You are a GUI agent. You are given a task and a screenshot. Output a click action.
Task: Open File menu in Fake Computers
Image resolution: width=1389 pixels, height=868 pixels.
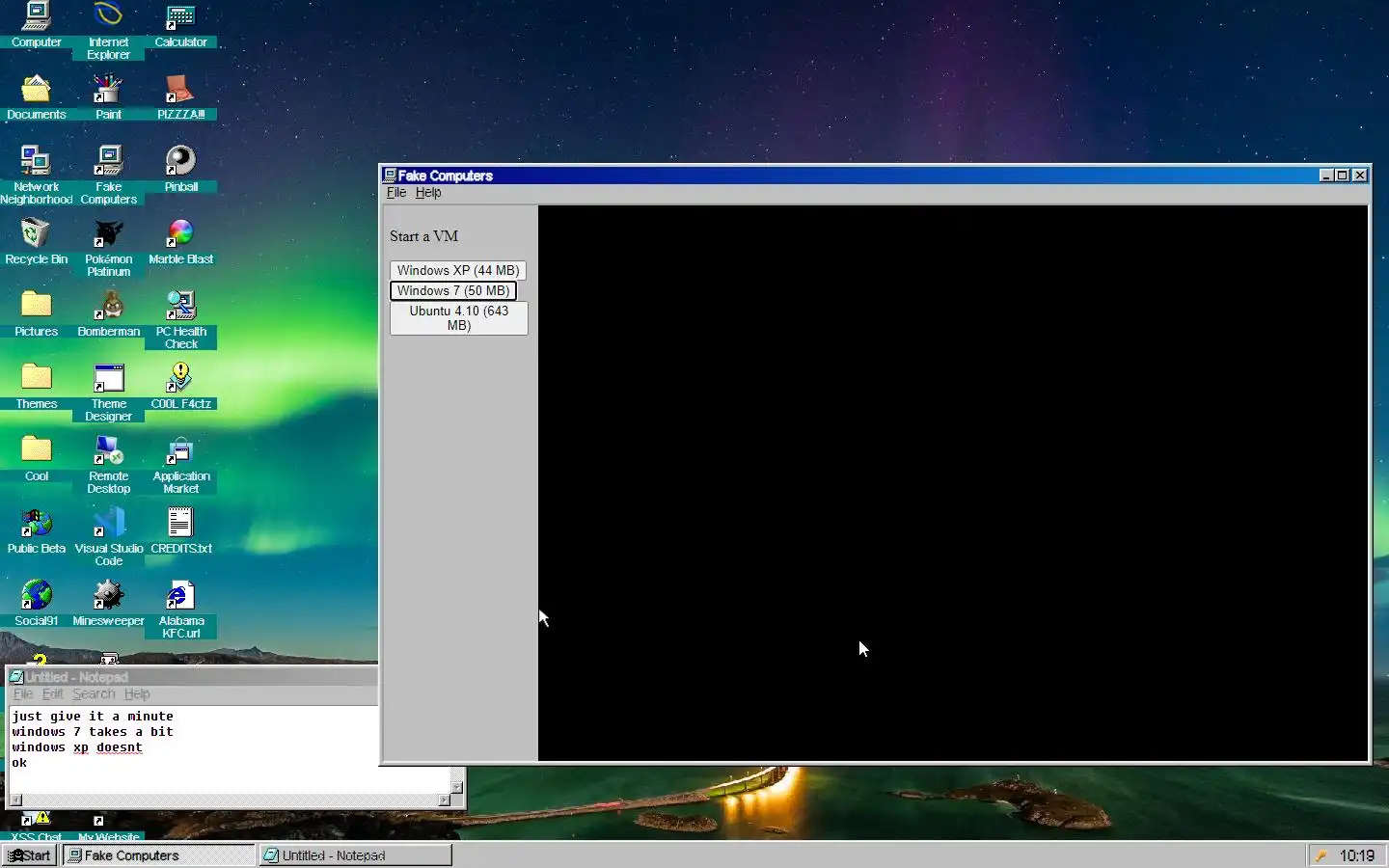(395, 193)
